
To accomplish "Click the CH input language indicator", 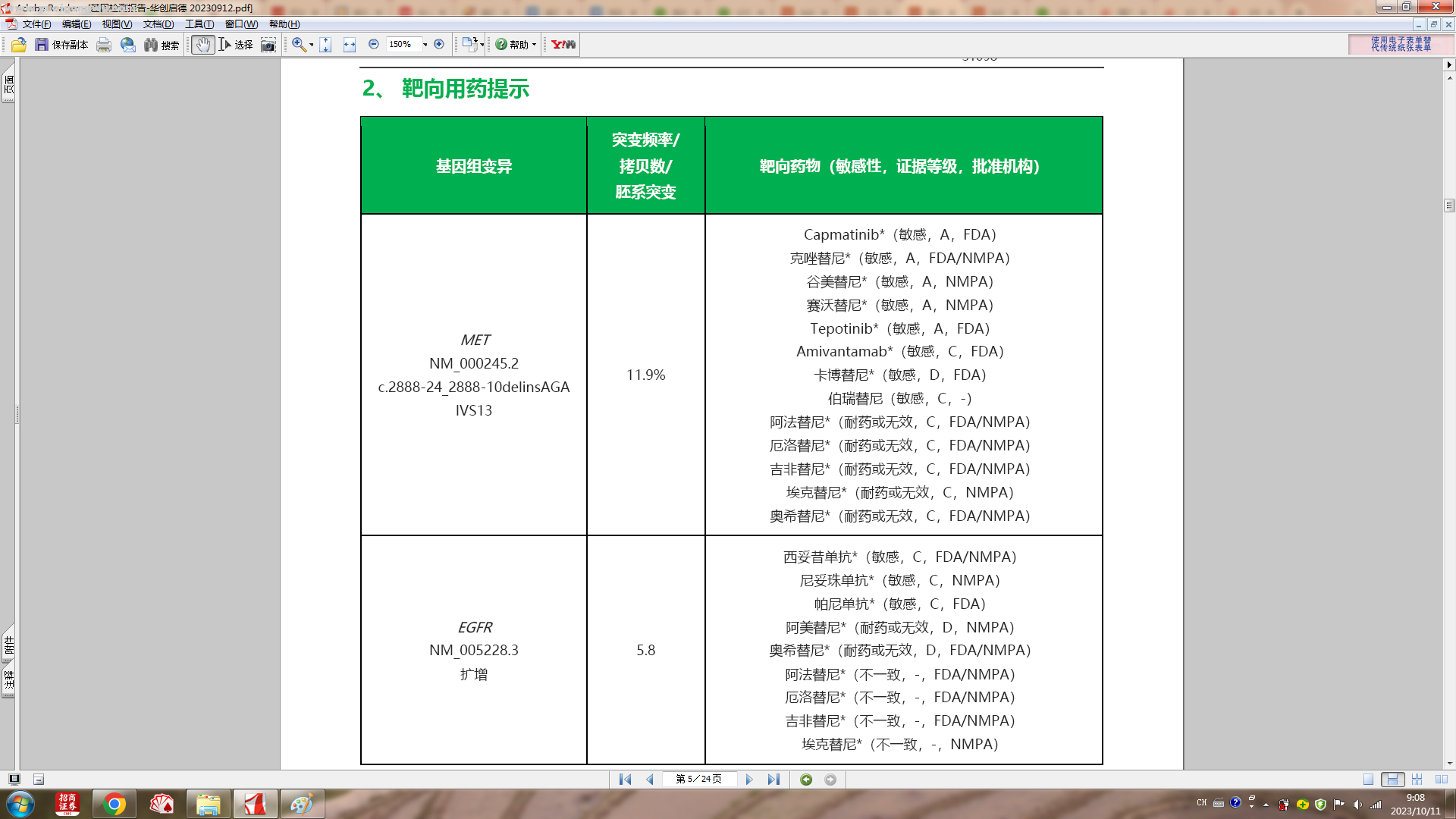I will click(1201, 802).
